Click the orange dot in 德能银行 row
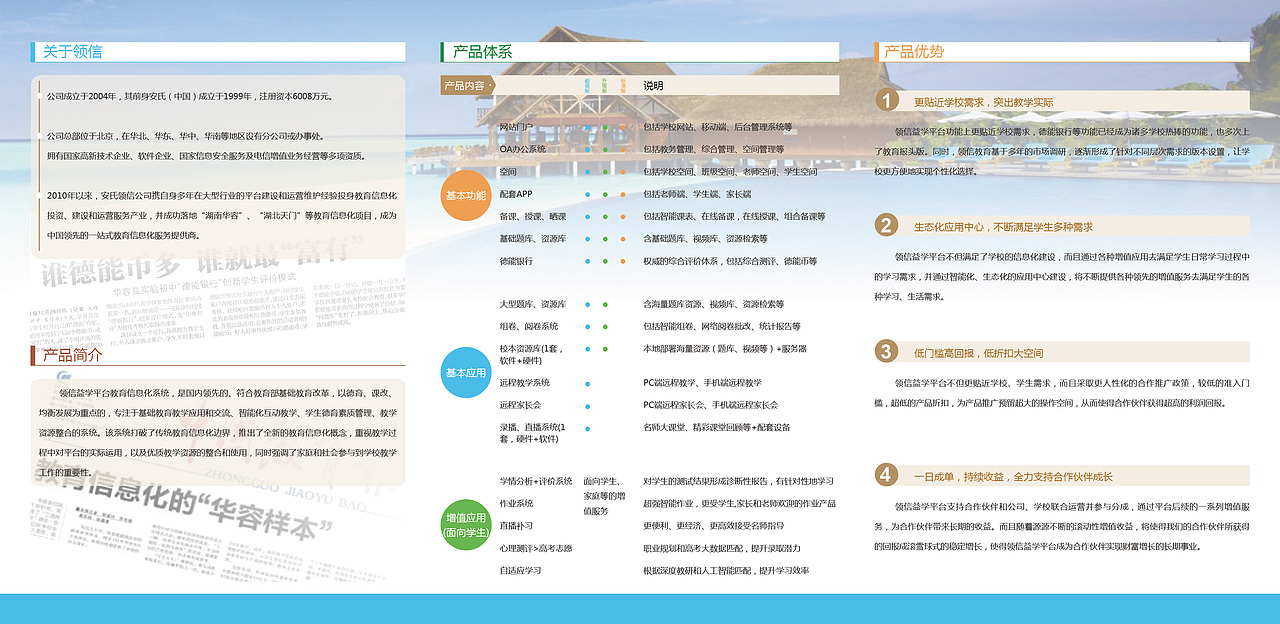The width and height of the screenshot is (1280, 624). click(x=623, y=261)
